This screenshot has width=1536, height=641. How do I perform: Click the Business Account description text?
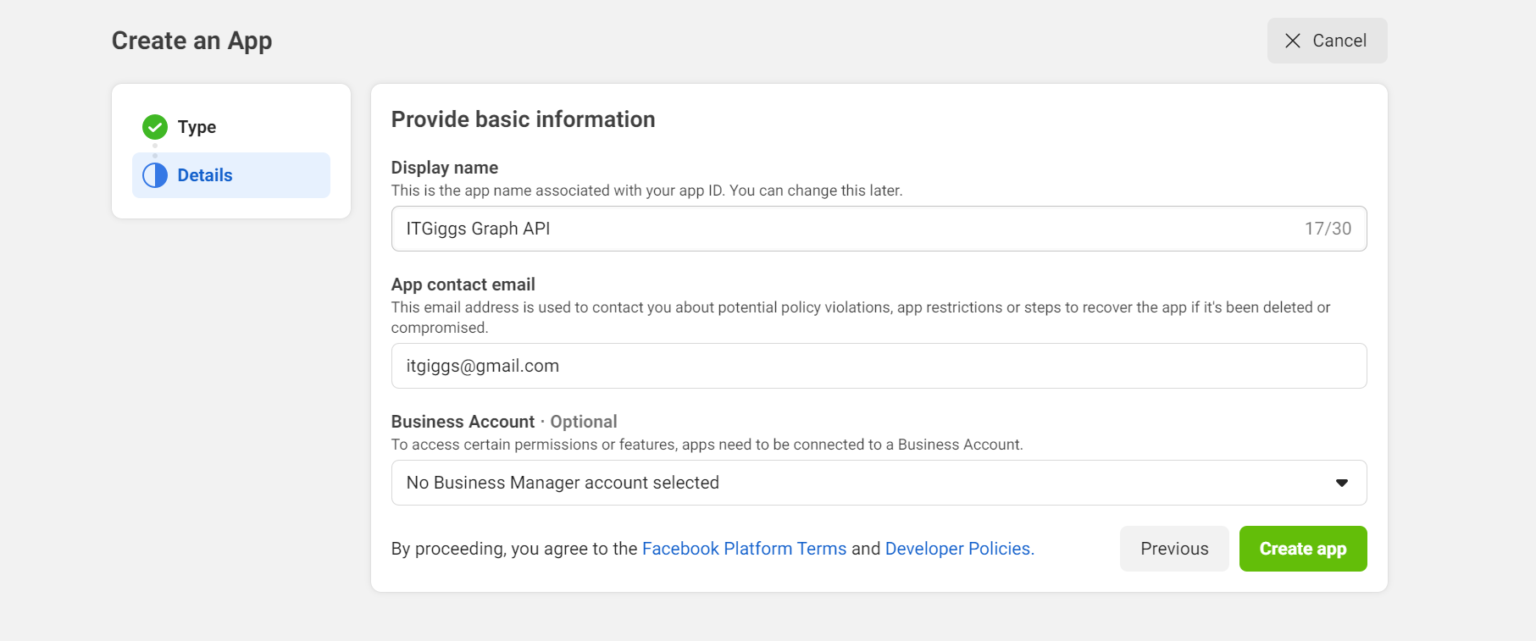pyautogui.click(x=707, y=445)
